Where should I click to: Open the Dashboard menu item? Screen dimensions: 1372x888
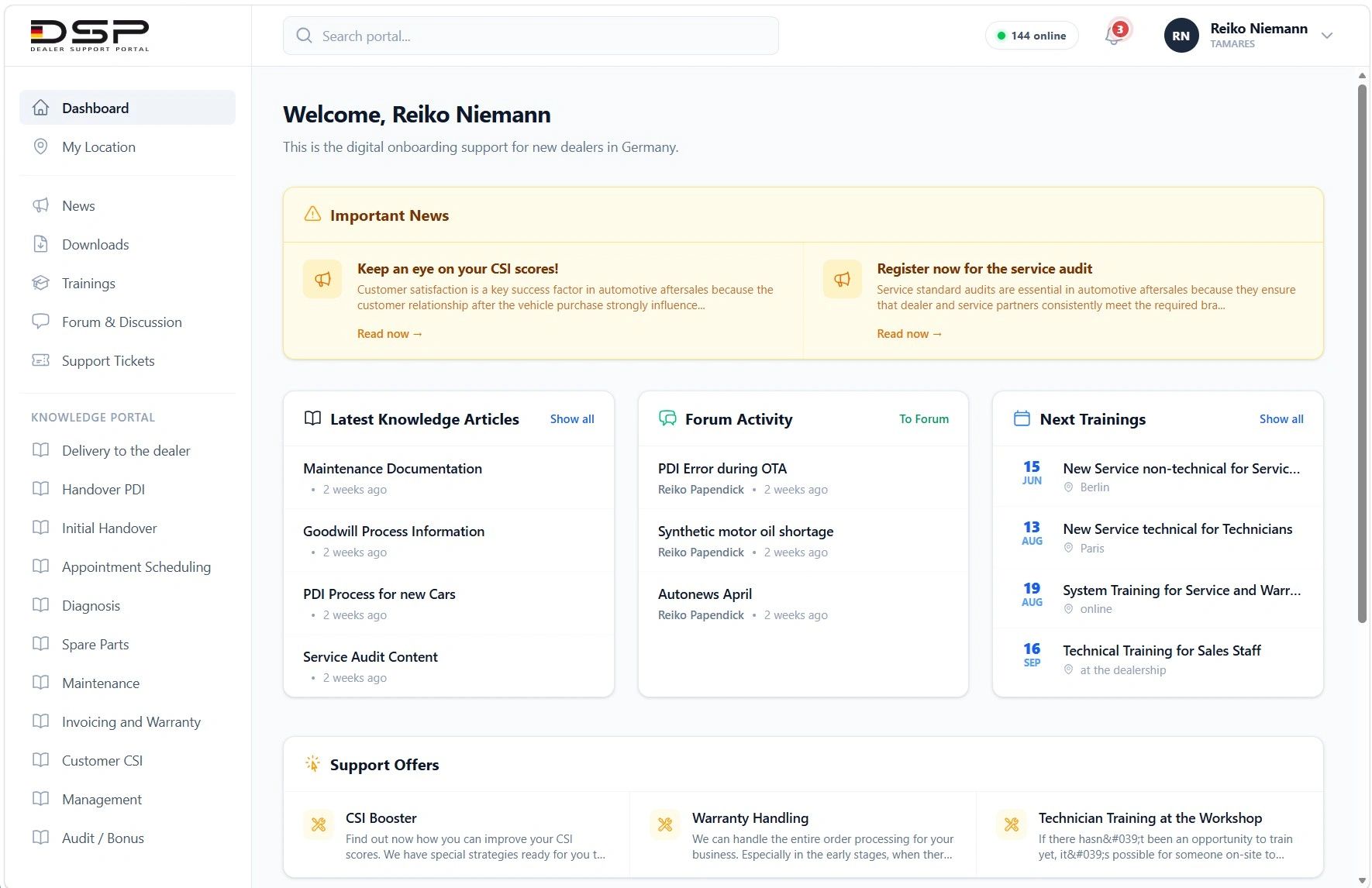point(127,108)
